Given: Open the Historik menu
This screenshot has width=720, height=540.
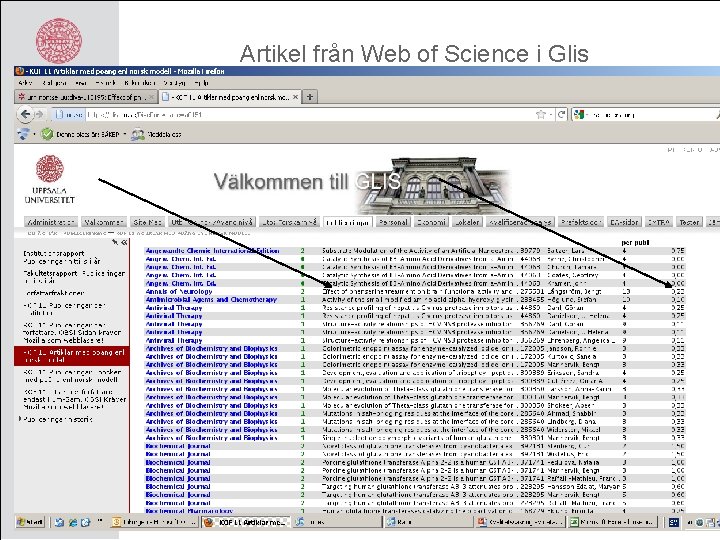Looking at the screenshot, I should pos(105,83).
